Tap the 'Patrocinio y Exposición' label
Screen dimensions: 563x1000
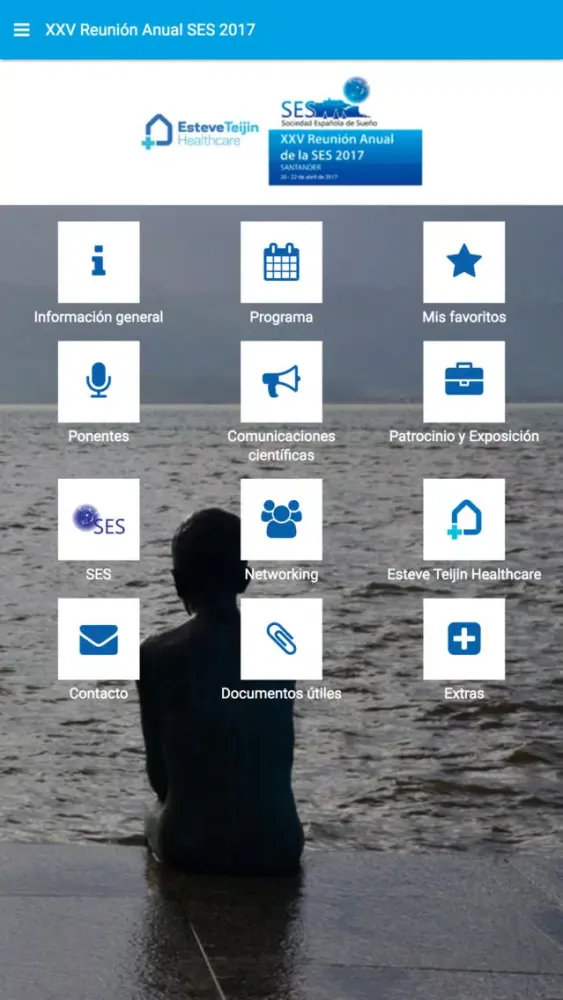click(464, 436)
